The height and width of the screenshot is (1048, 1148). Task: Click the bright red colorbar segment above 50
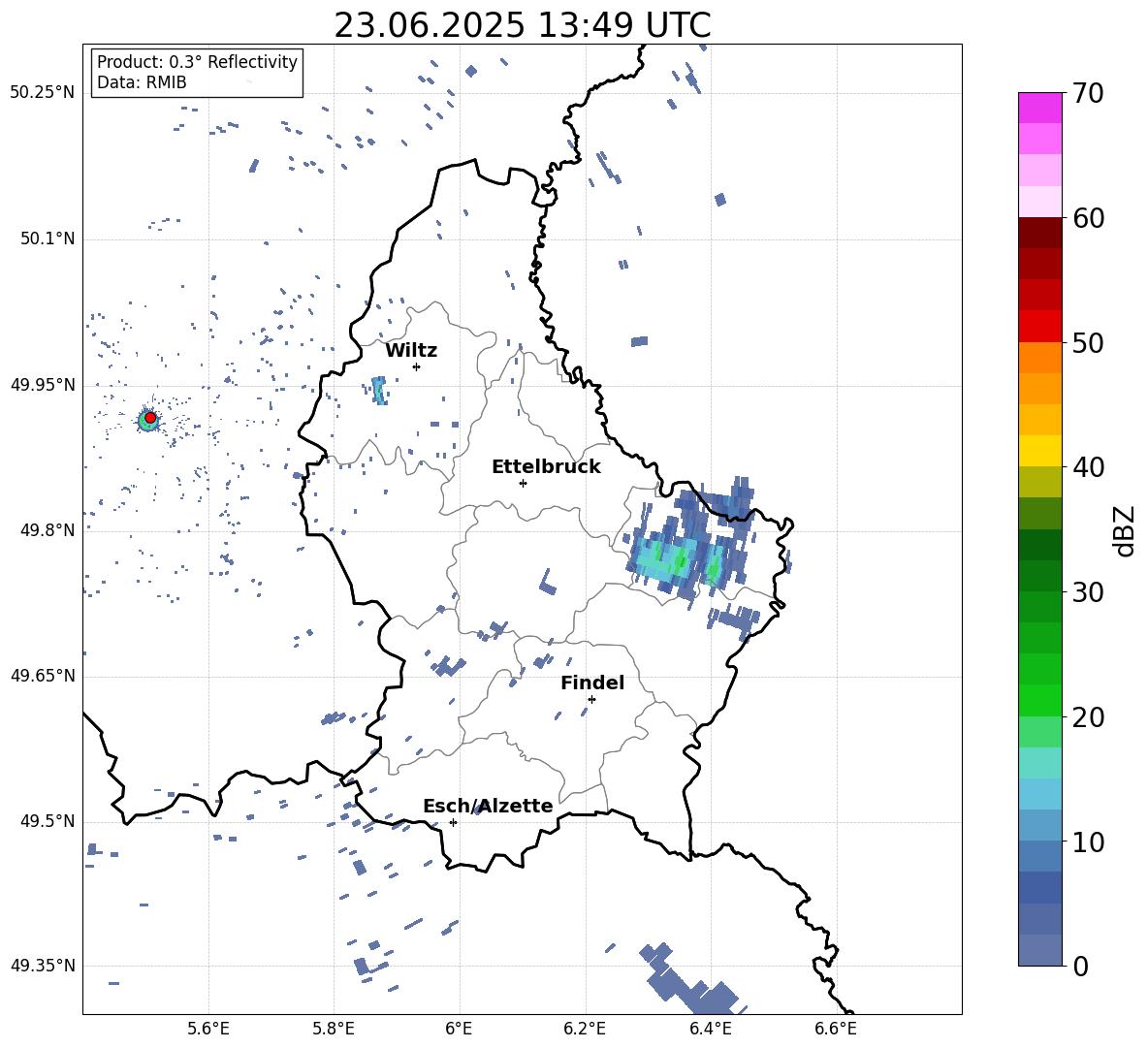(x=1039, y=327)
